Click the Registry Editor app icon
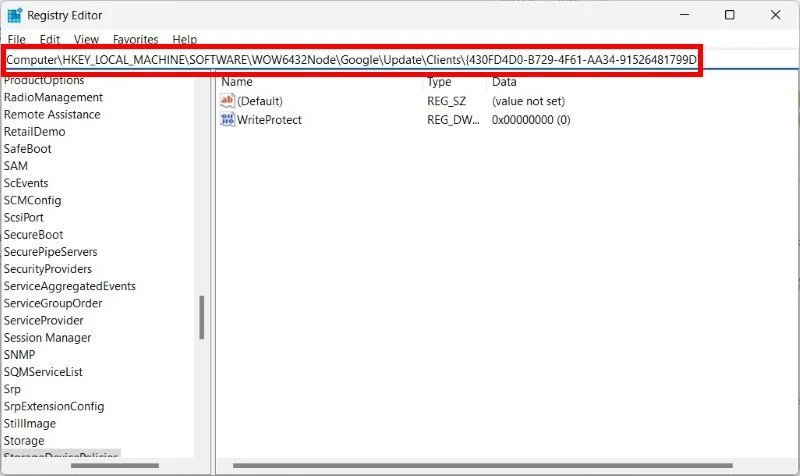The image size is (800, 476). pos(15,15)
